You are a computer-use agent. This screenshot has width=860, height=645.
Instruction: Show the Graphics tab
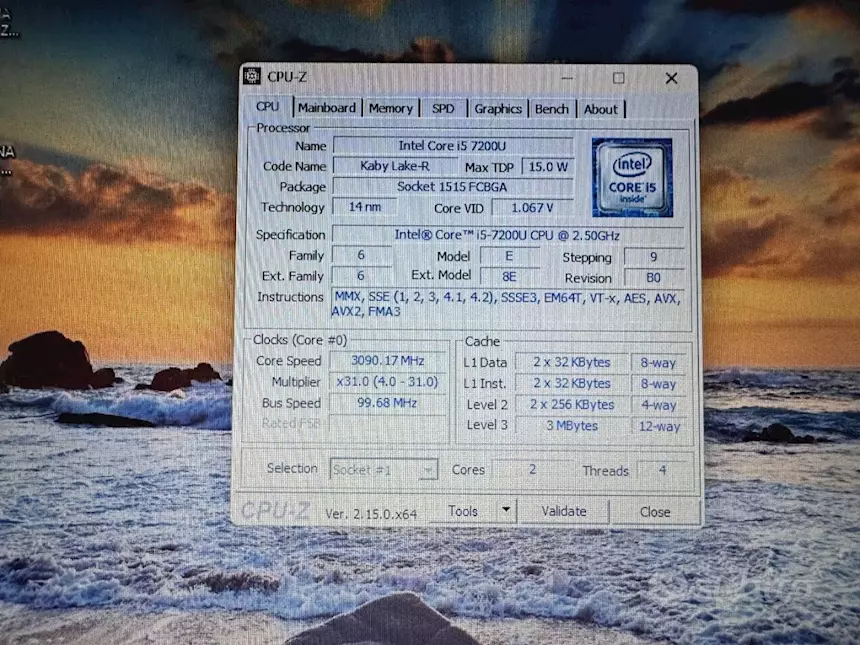pyautogui.click(x=498, y=109)
